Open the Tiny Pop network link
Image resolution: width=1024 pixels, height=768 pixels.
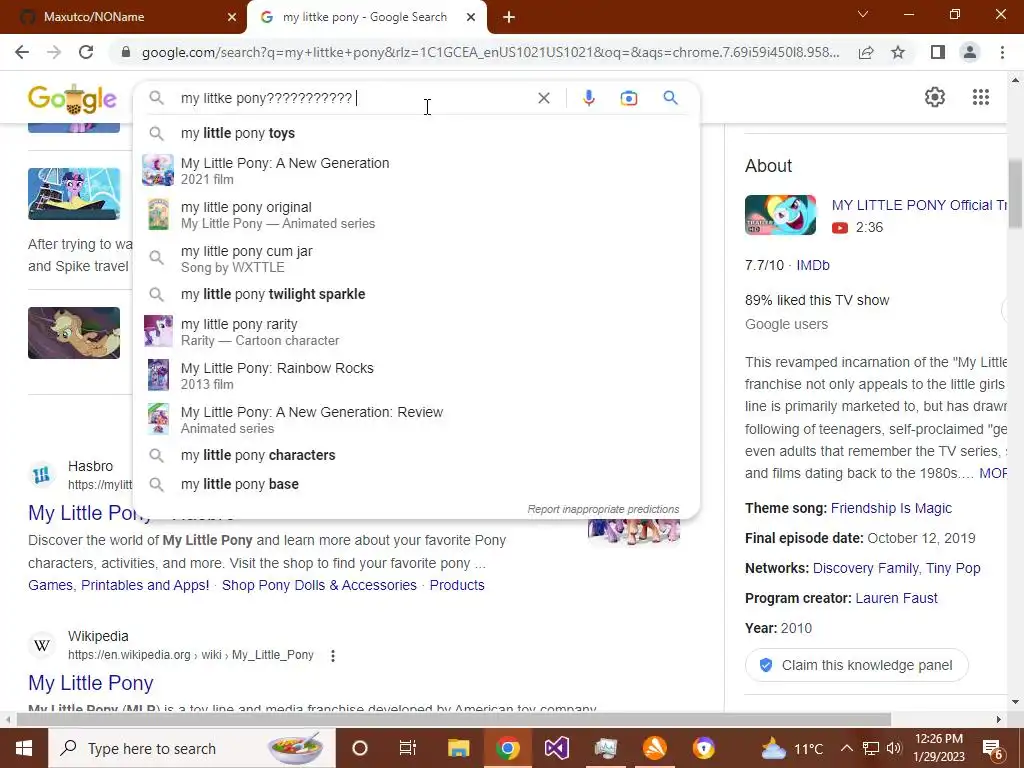(x=953, y=568)
